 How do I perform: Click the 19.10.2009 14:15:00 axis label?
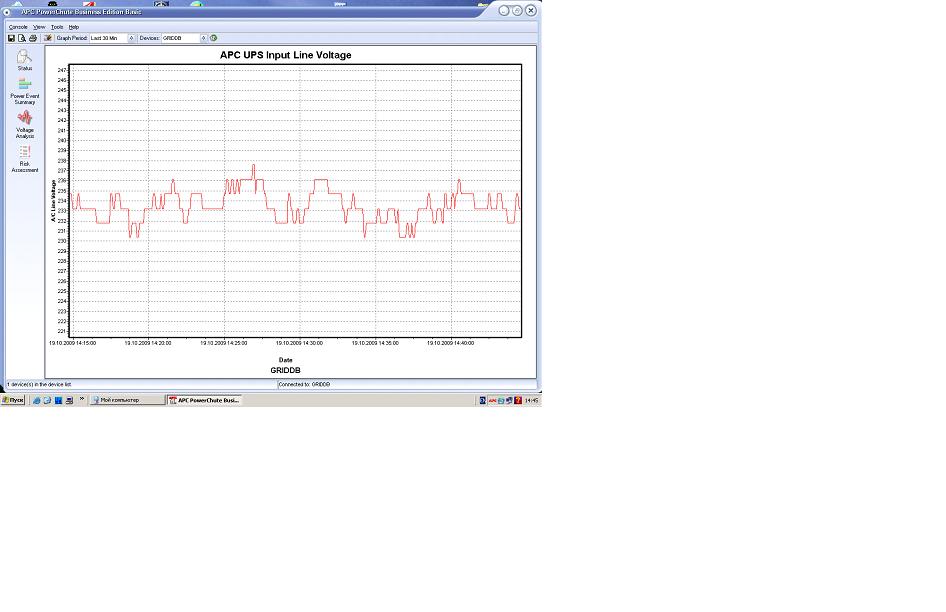[x=72, y=343]
